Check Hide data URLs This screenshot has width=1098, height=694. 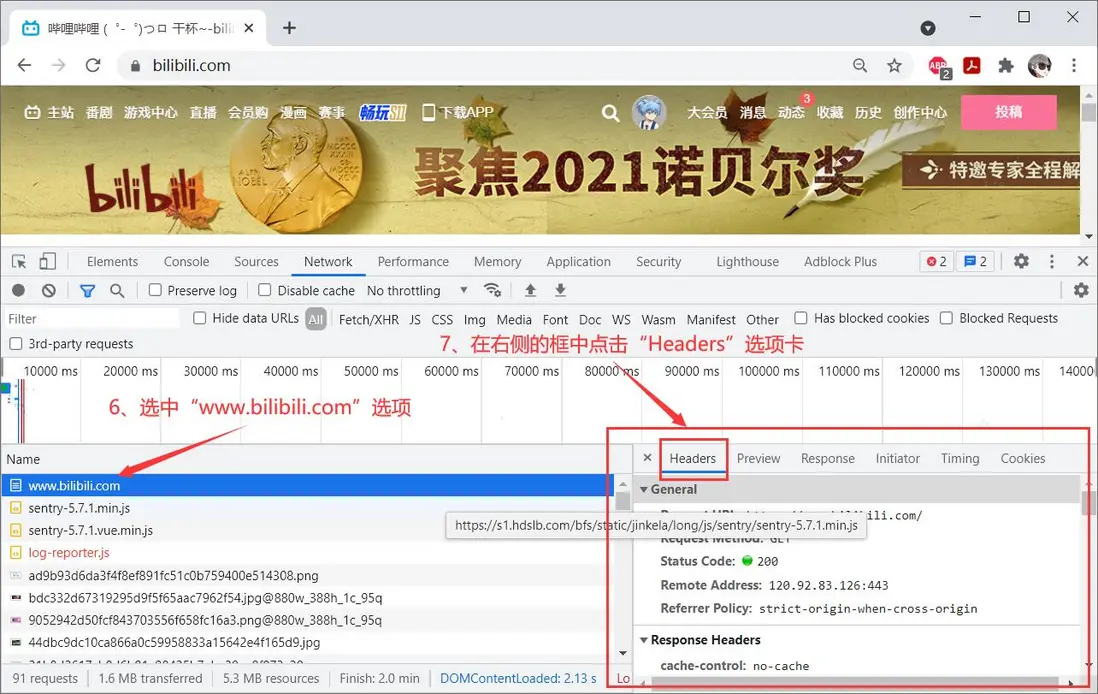200,318
